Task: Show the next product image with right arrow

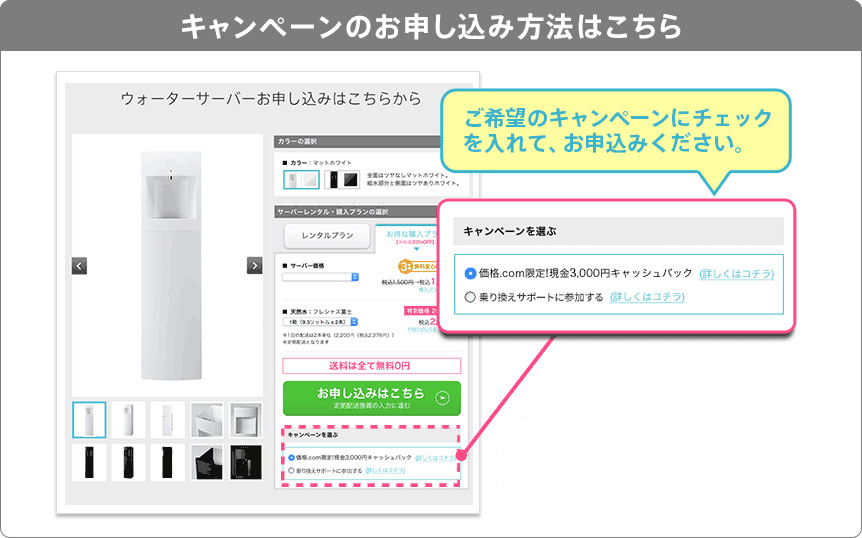Action: point(255,265)
